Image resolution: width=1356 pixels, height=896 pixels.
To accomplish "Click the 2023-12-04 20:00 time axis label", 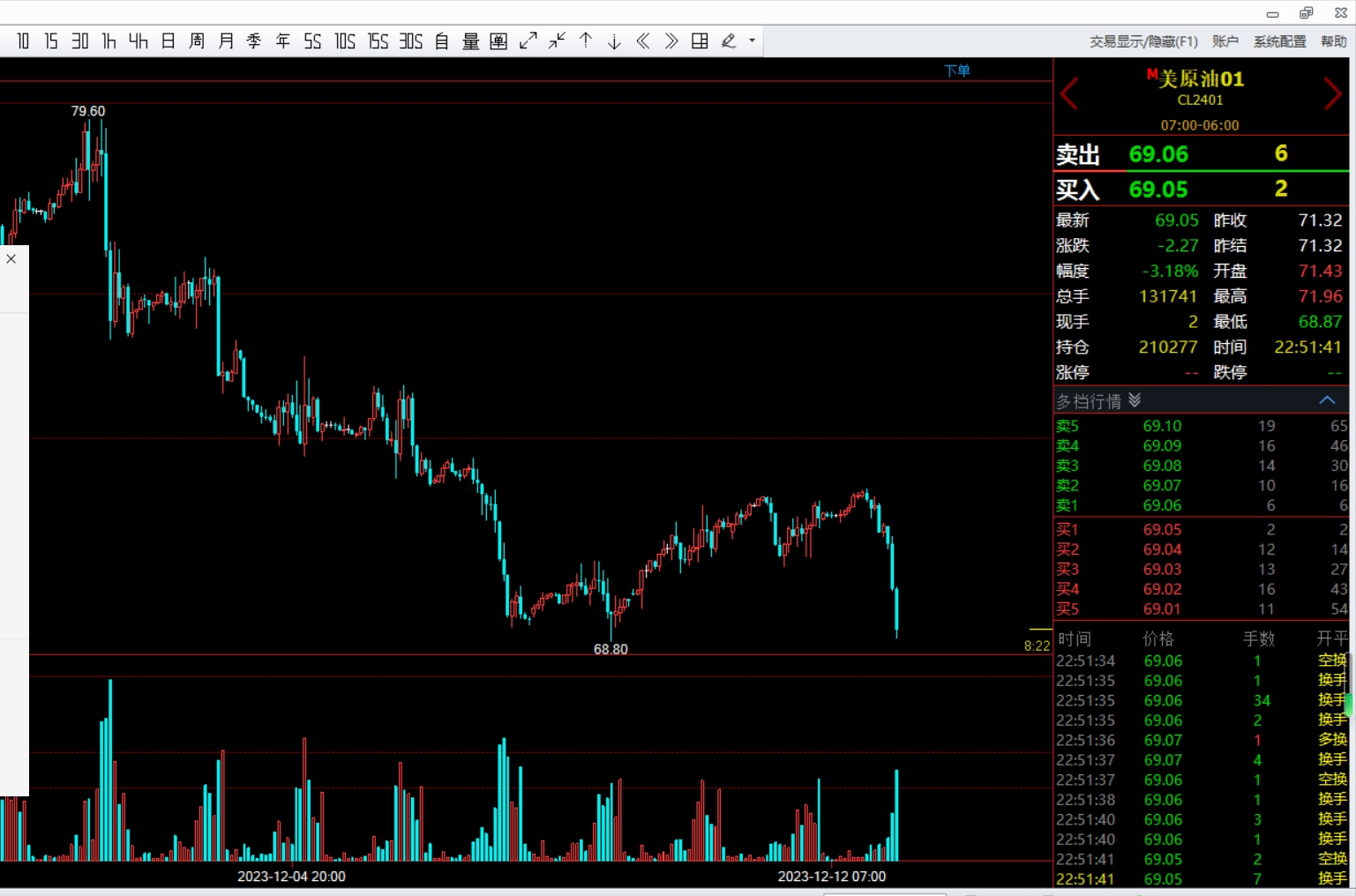I will pyautogui.click(x=291, y=877).
